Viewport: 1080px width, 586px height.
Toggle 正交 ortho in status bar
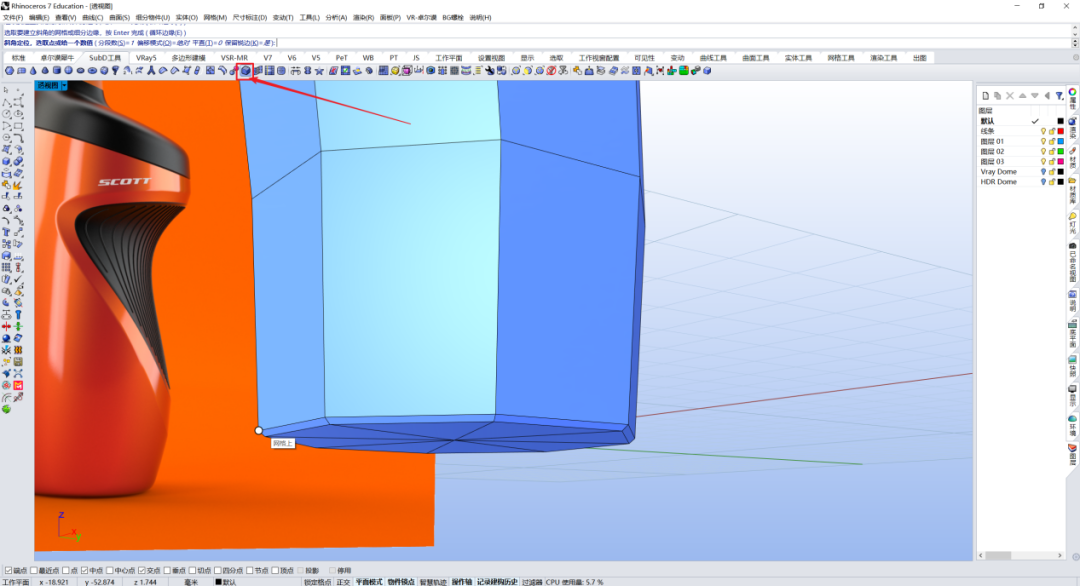[x=343, y=582]
